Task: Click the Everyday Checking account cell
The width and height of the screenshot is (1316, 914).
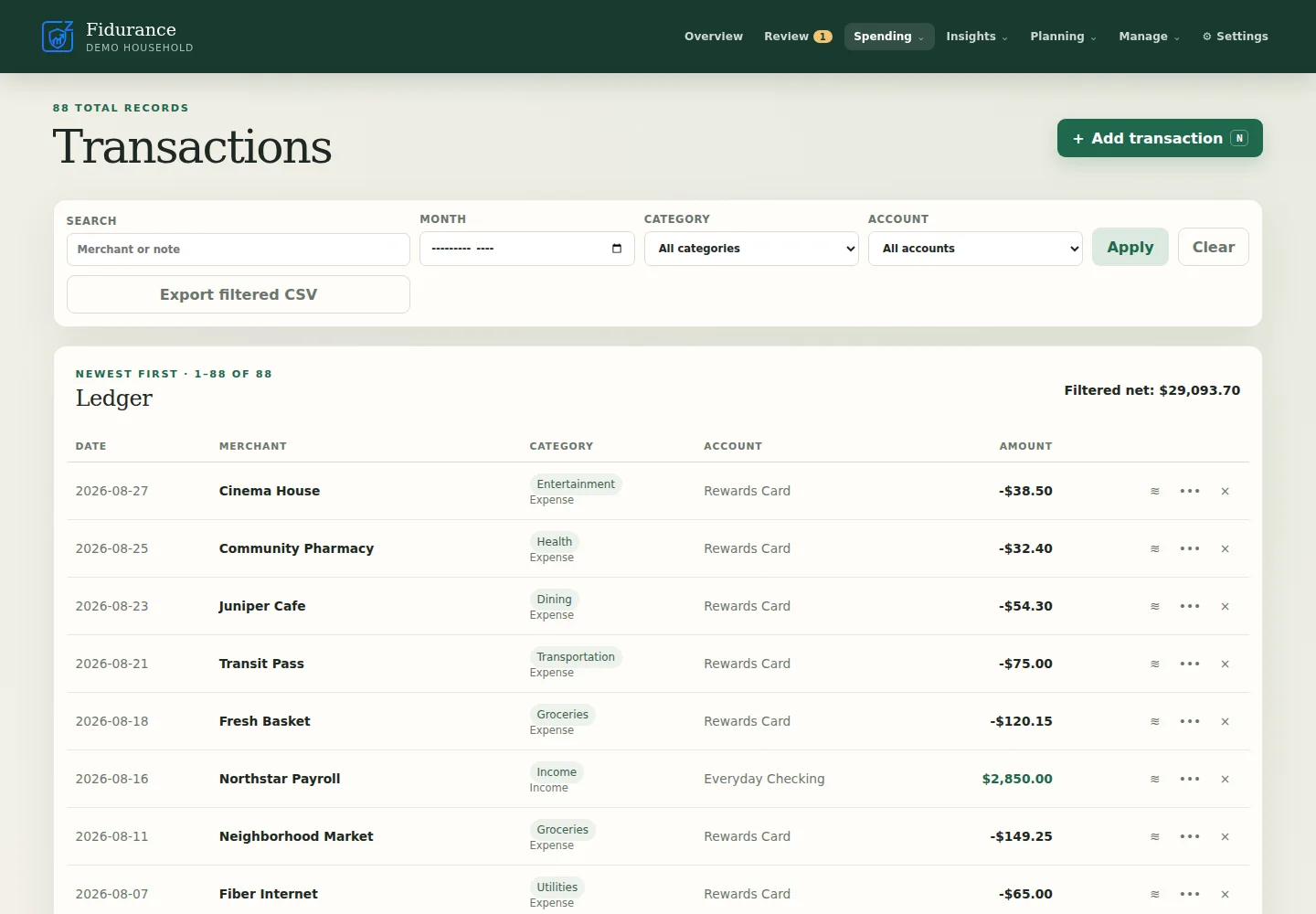Action: point(764,779)
